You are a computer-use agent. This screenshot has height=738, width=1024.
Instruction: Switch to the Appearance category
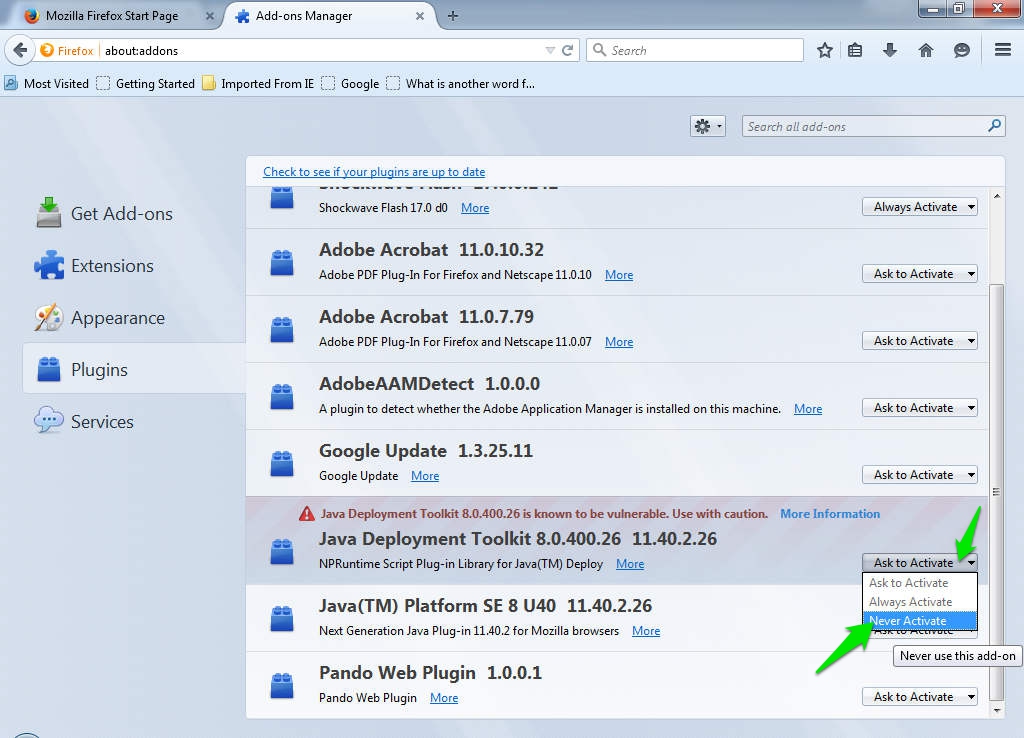tap(101, 318)
